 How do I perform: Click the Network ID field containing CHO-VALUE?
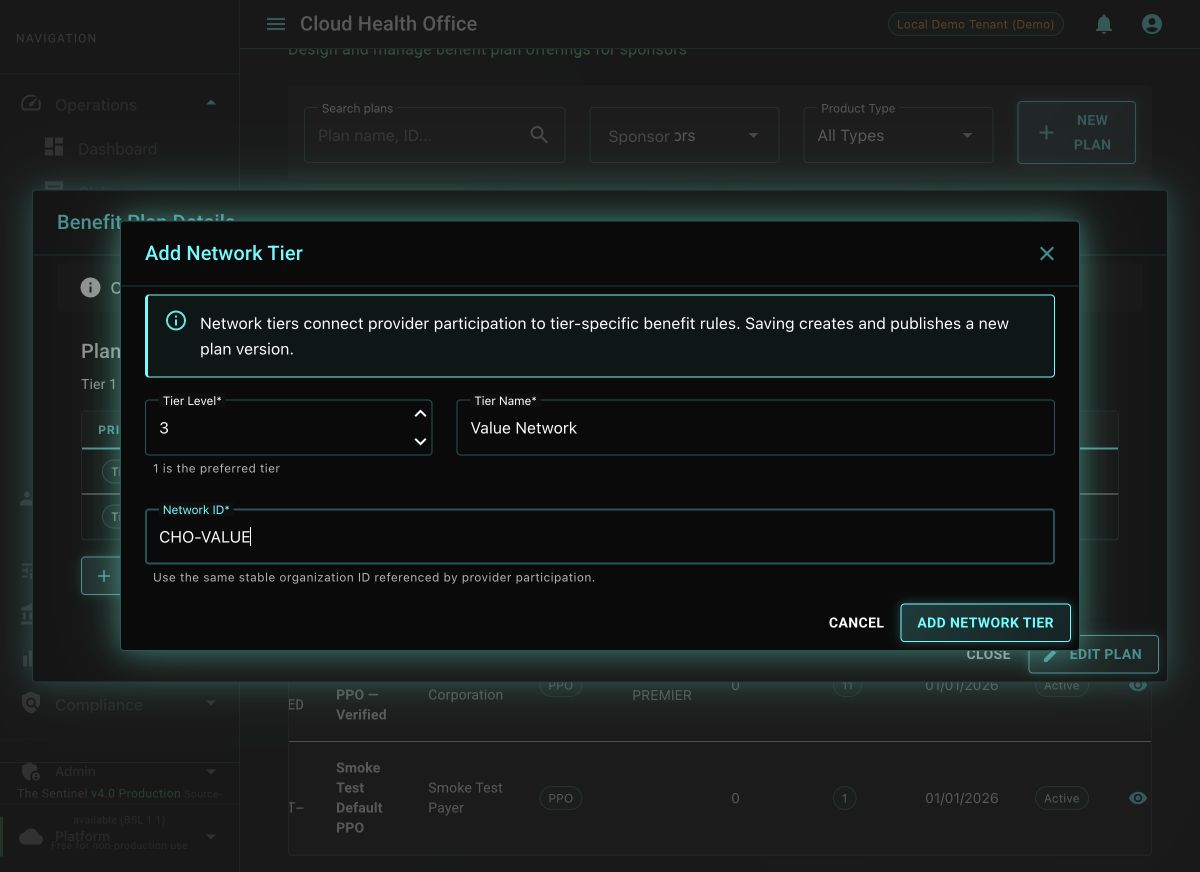pyautogui.click(x=600, y=537)
